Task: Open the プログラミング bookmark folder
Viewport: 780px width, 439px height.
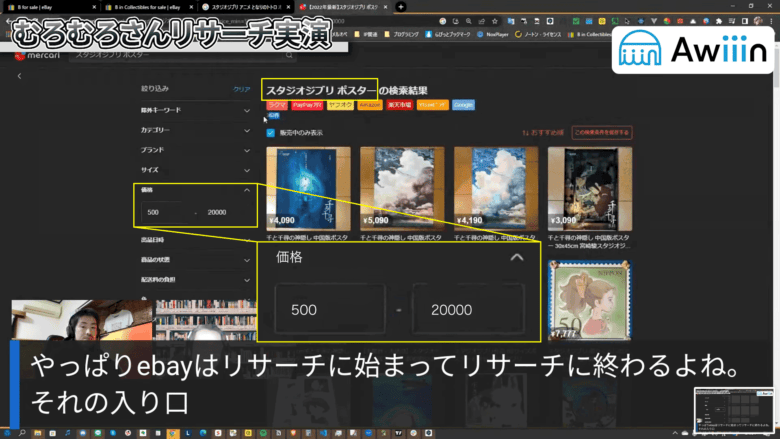Action: (x=401, y=34)
